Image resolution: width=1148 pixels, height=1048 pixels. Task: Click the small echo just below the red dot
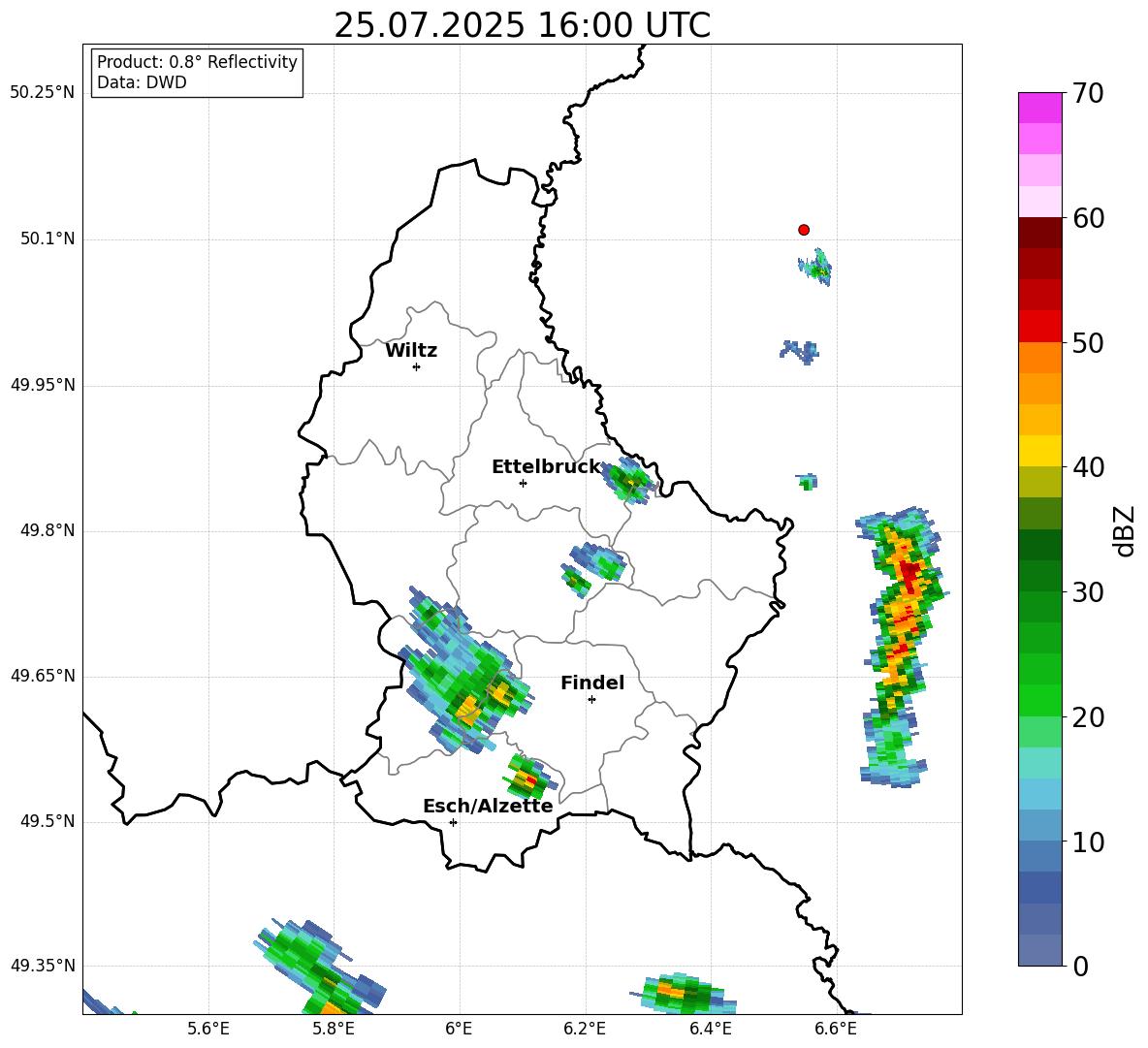[x=815, y=268]
